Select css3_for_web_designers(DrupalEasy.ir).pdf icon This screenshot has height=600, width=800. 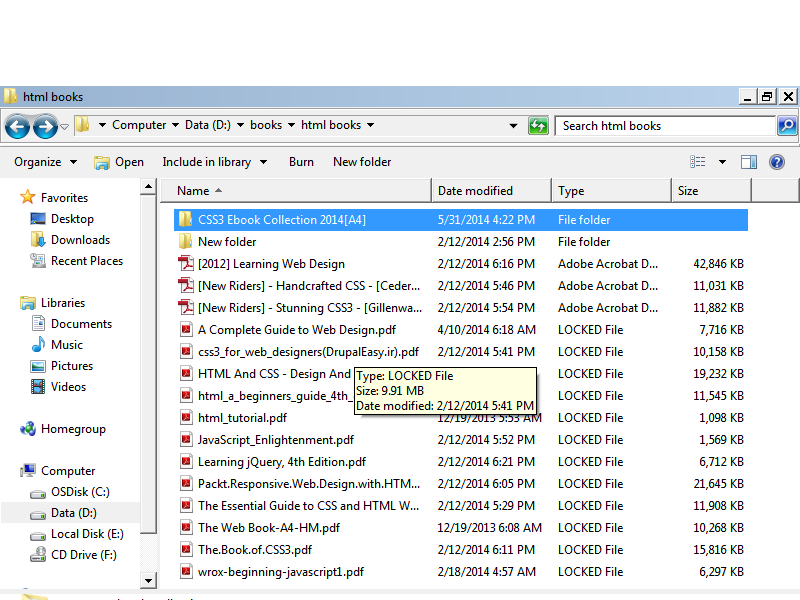(186, 352)
